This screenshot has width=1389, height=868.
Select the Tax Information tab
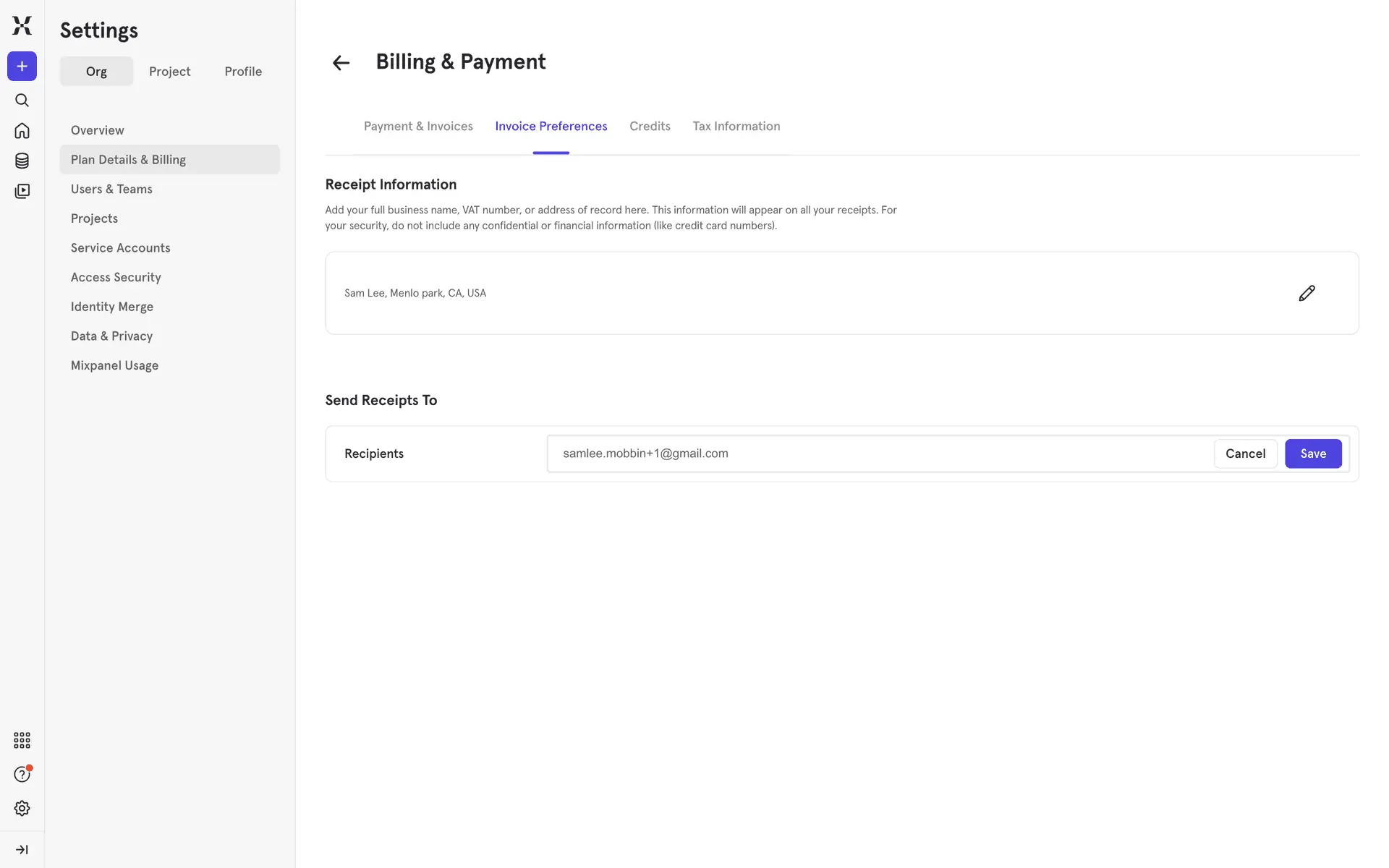click(736, 126)
